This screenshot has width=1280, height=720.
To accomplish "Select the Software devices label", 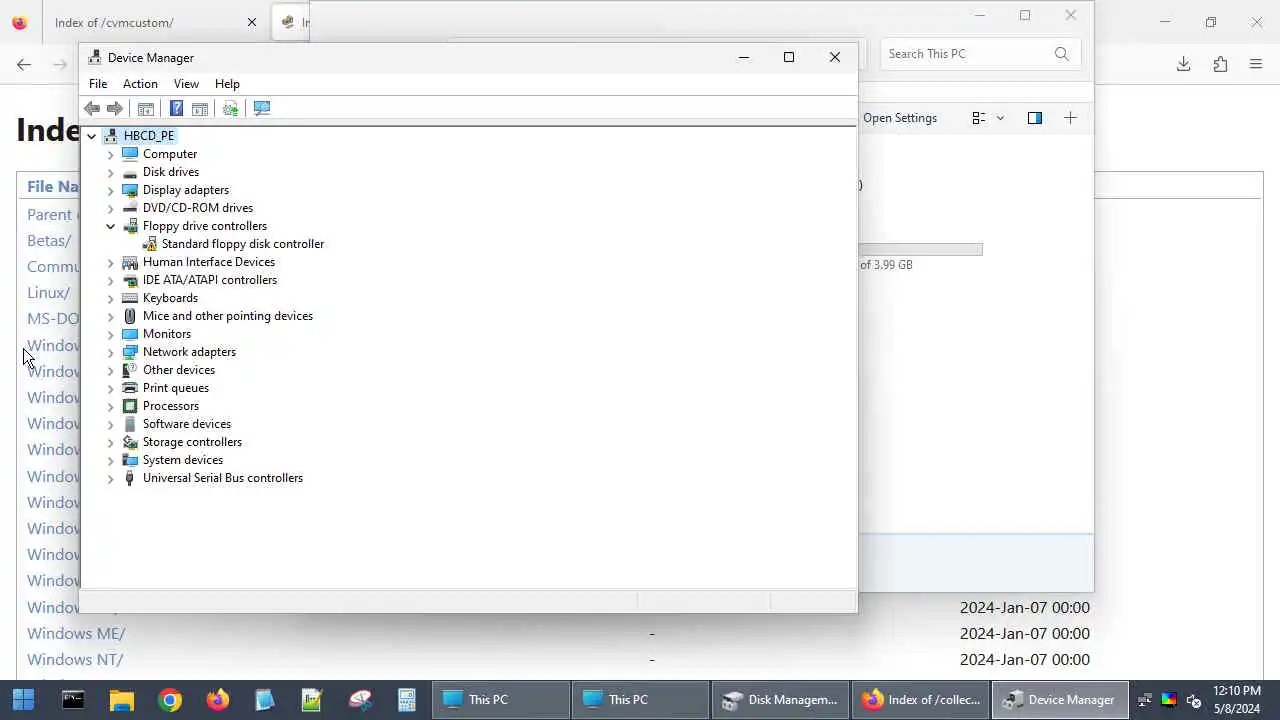I will [x=187, y=424].
